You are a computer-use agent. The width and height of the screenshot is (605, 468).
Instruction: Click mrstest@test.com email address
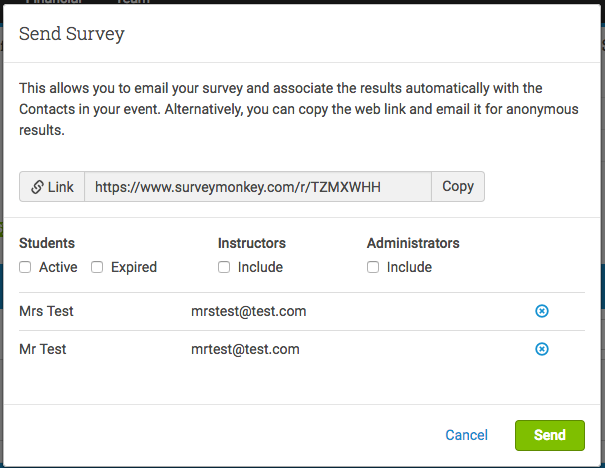248,311
